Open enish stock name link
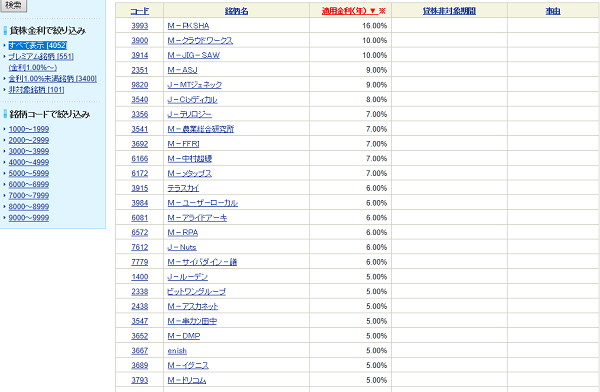600x392 pixels. (x=177, y=351)
